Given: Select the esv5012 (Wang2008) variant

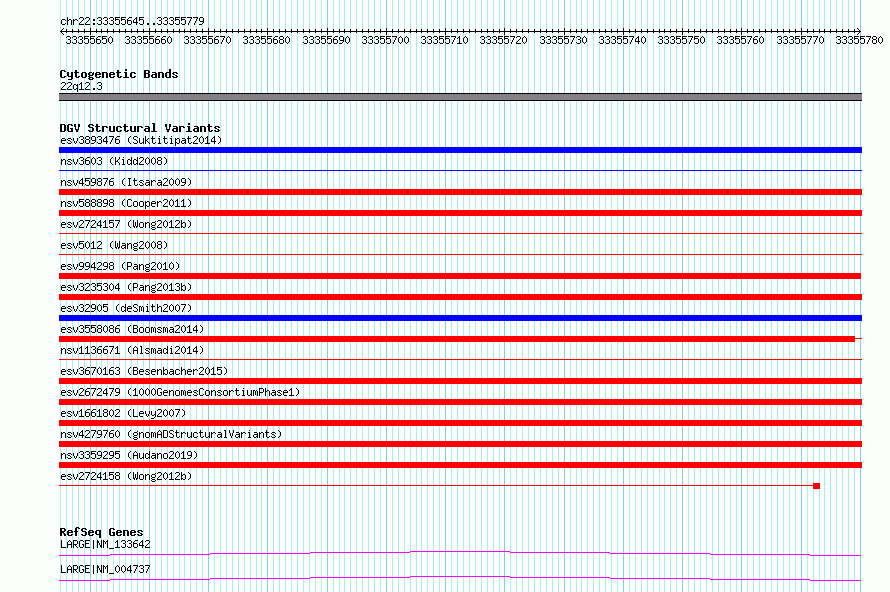Looking at the screenshot, I should click(x=114, y=245).
